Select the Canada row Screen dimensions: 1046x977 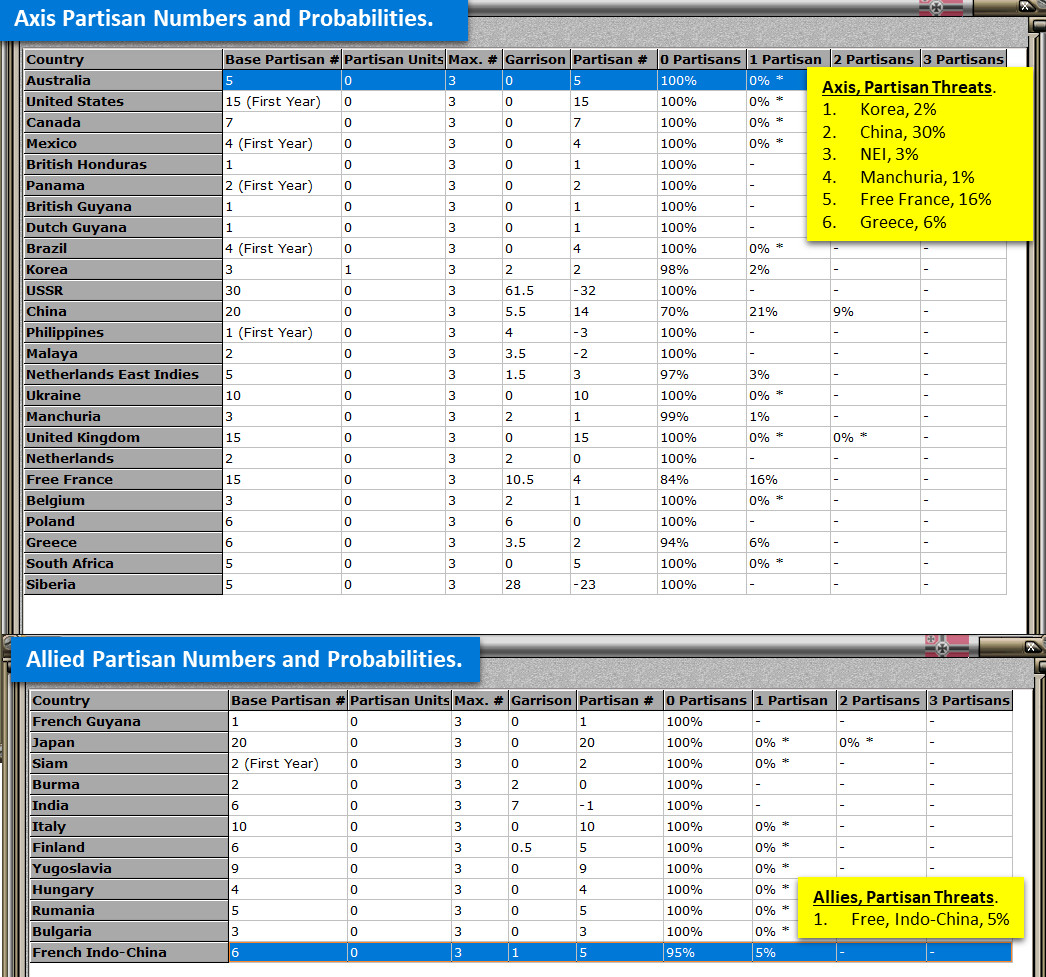(515, 123)
